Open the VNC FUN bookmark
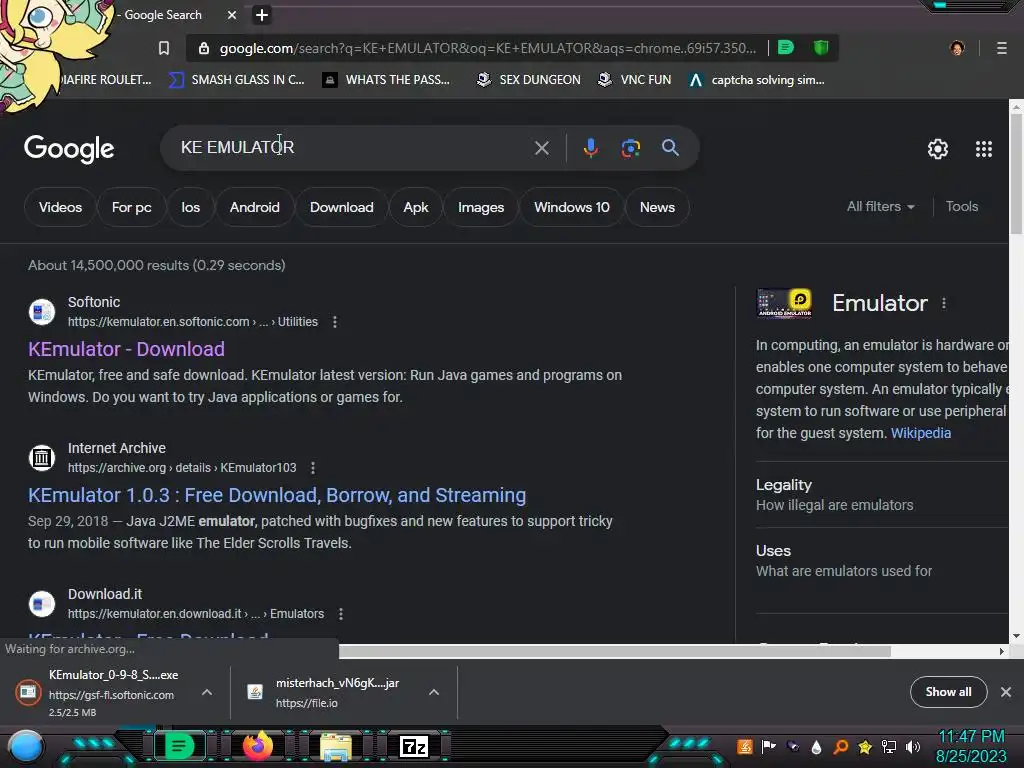The image size is (1024, 768). [634, 80]
